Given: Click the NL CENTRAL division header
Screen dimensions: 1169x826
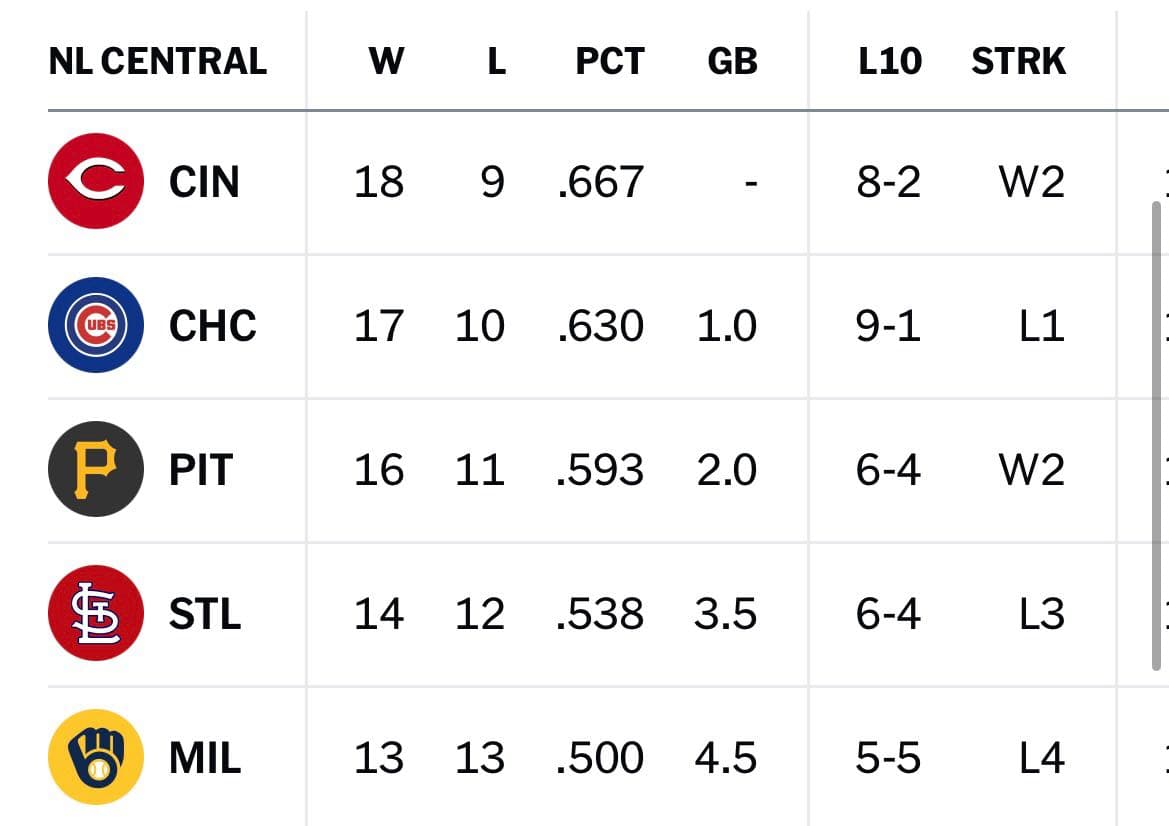Looking at the screenshot, I should point(157,61).
